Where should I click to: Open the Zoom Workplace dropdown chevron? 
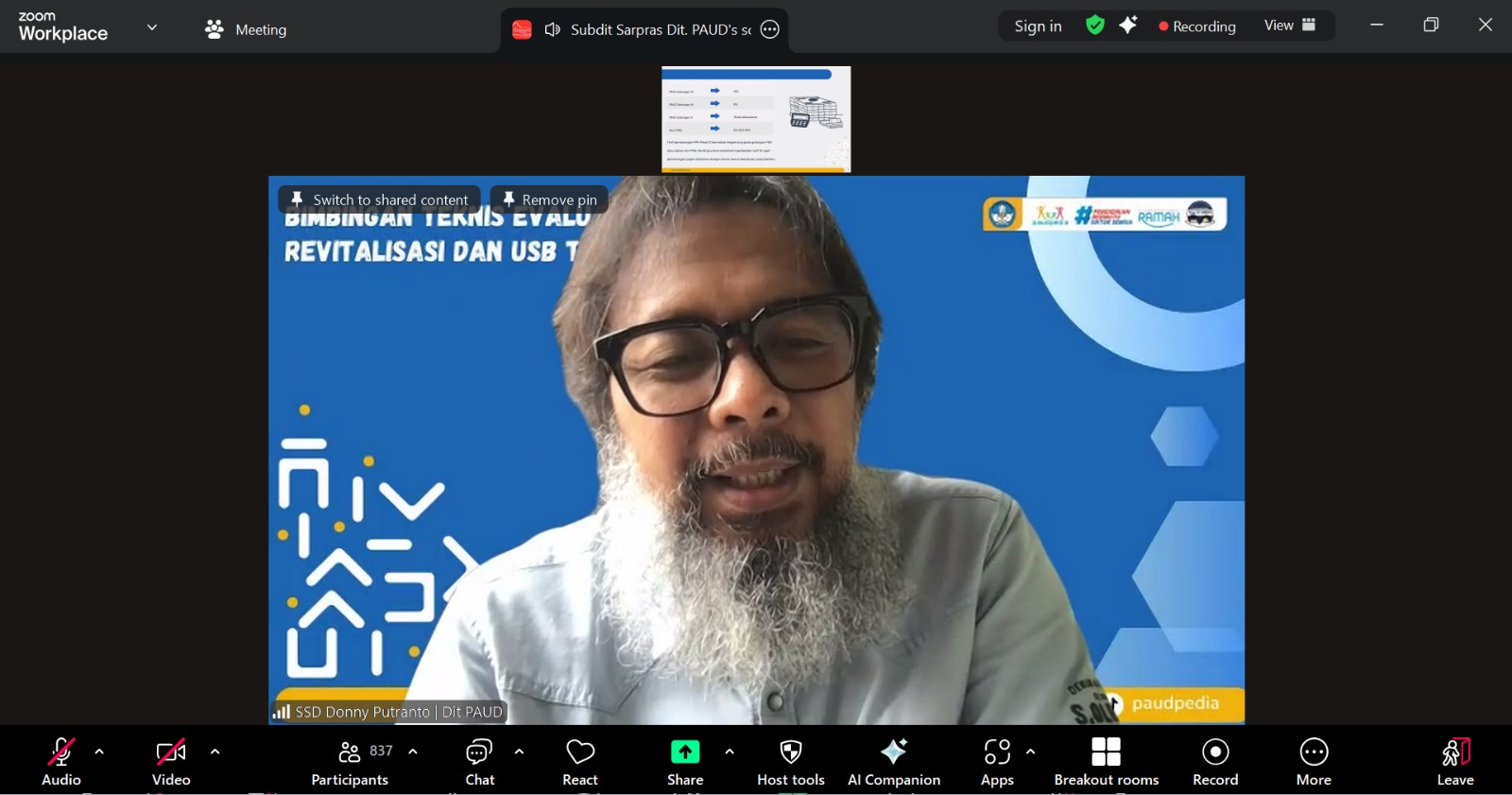click(x=152, y=27)
